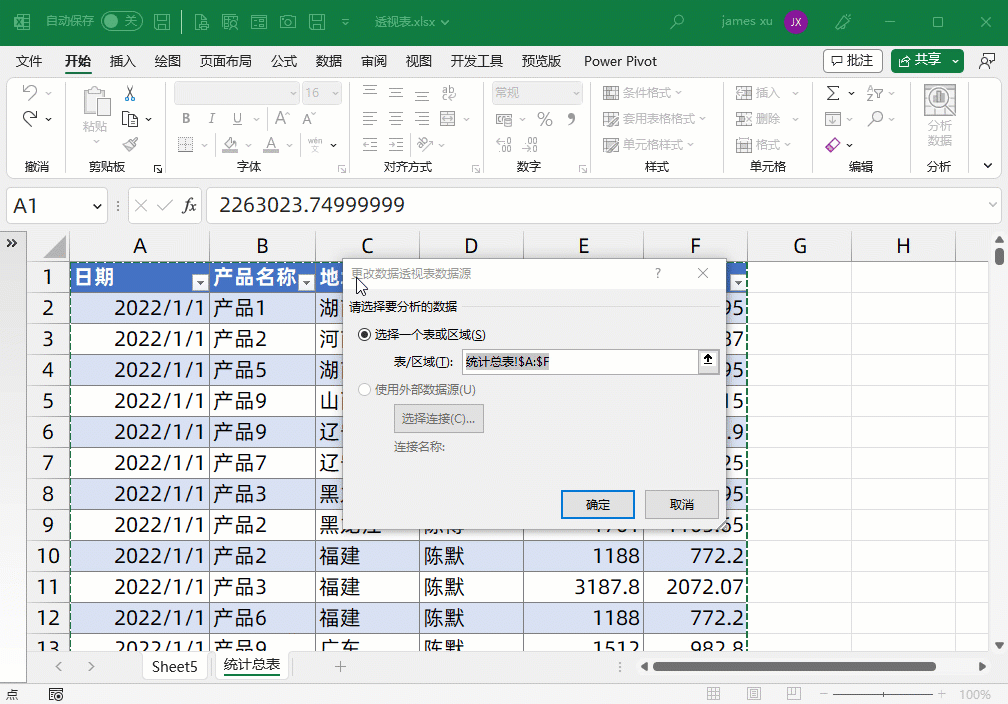Click the Find magnifier icon in editing group
Screen dimensions: 1008x704
(875, 118)
